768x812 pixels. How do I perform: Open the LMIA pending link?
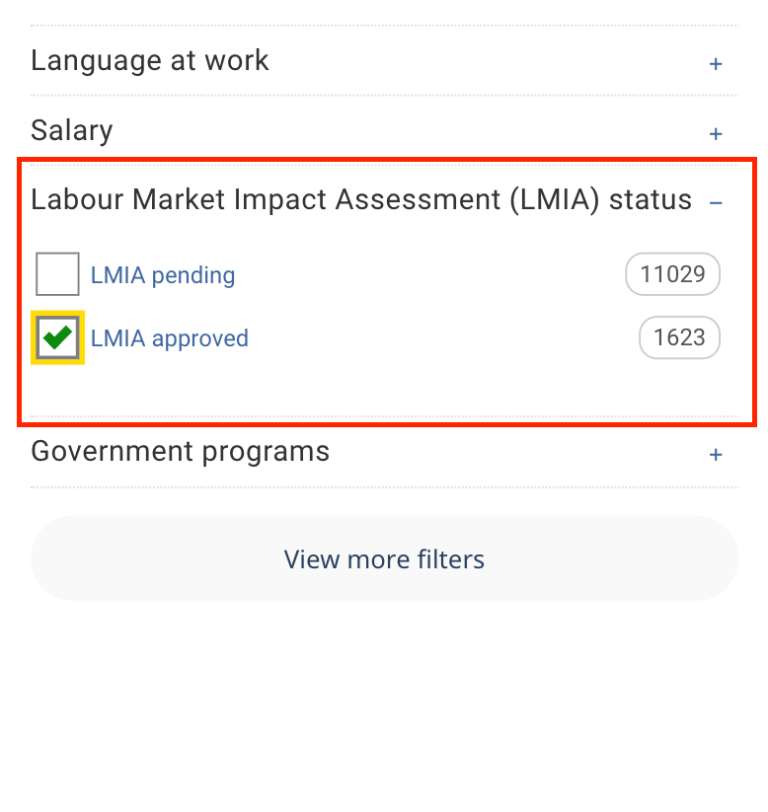[x=163, y=274]
